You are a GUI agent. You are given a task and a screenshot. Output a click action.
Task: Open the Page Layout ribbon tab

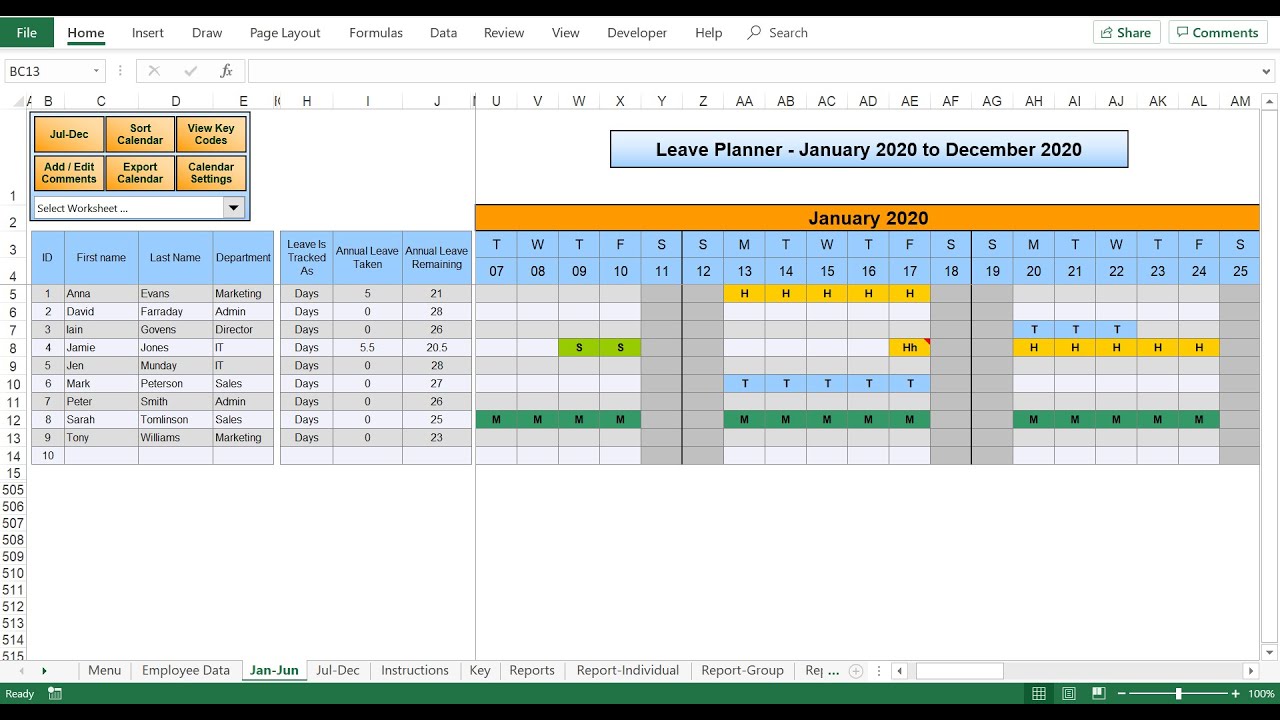click(285, 33)
